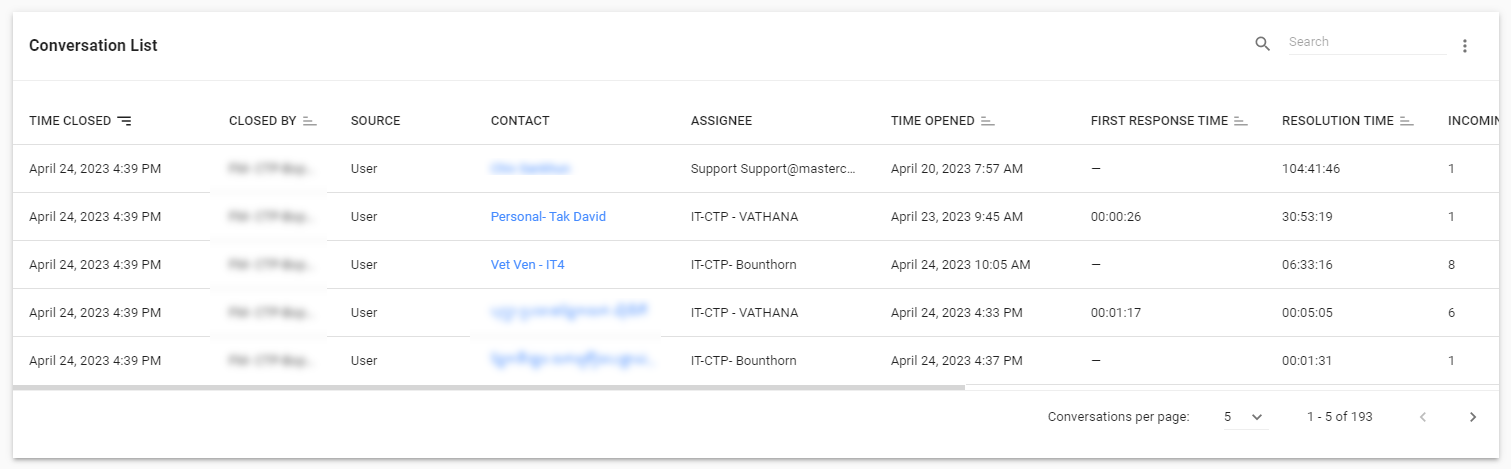Go to next page arrow
Screen dimensions: 1511x469
[x=1472, y=417]
